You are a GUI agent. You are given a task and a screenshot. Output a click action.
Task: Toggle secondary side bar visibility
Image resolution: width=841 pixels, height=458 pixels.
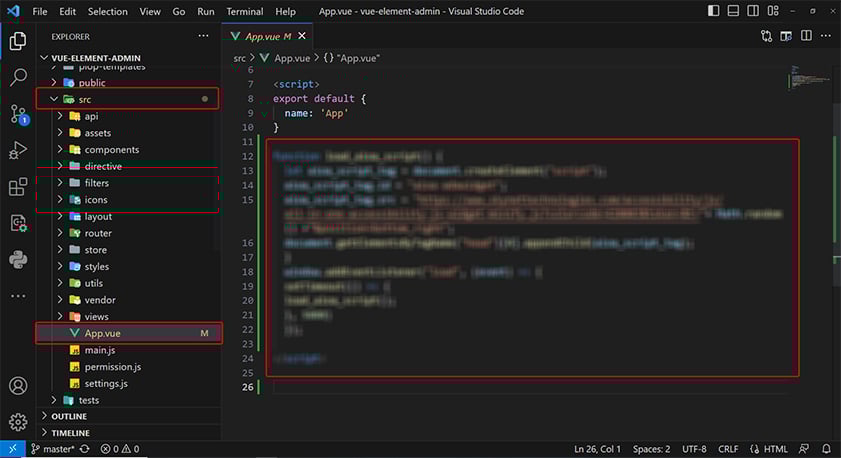(x=753, y=11)
